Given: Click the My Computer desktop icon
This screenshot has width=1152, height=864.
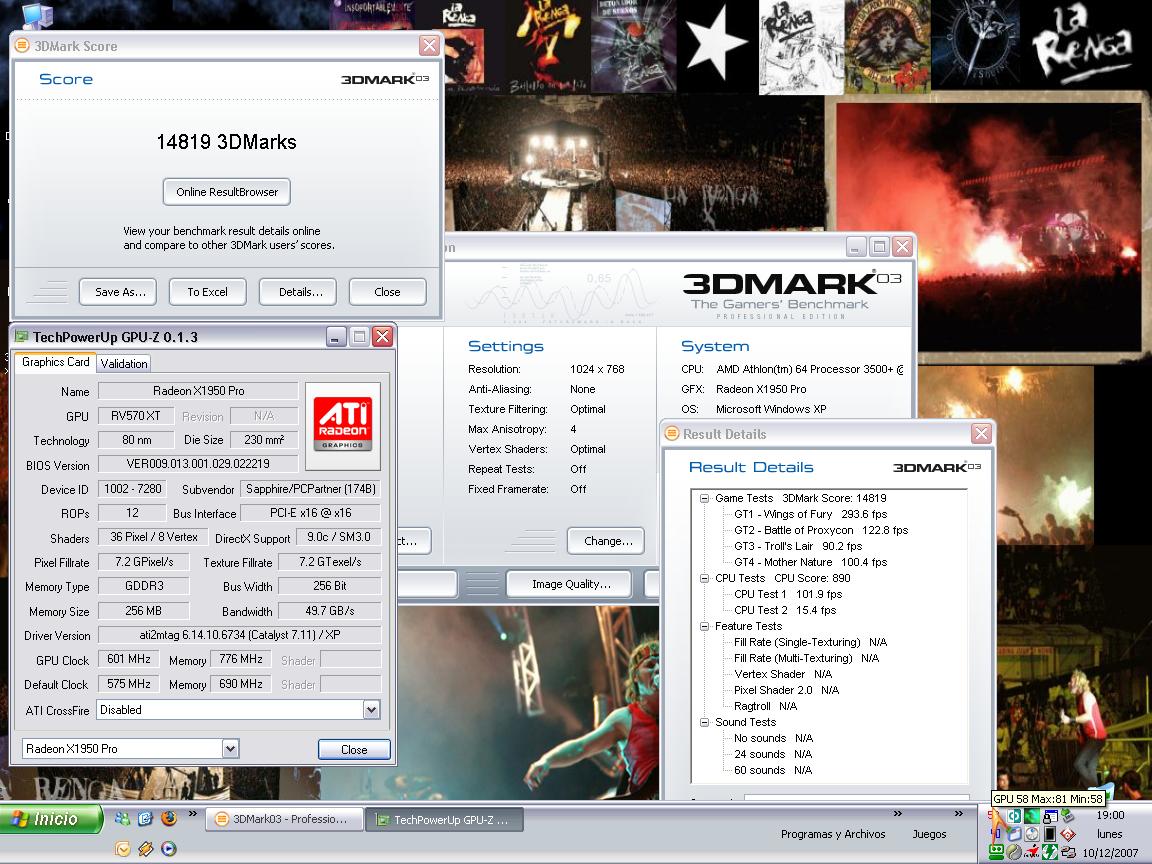Looking at the screenshot, I should point(37,15).
